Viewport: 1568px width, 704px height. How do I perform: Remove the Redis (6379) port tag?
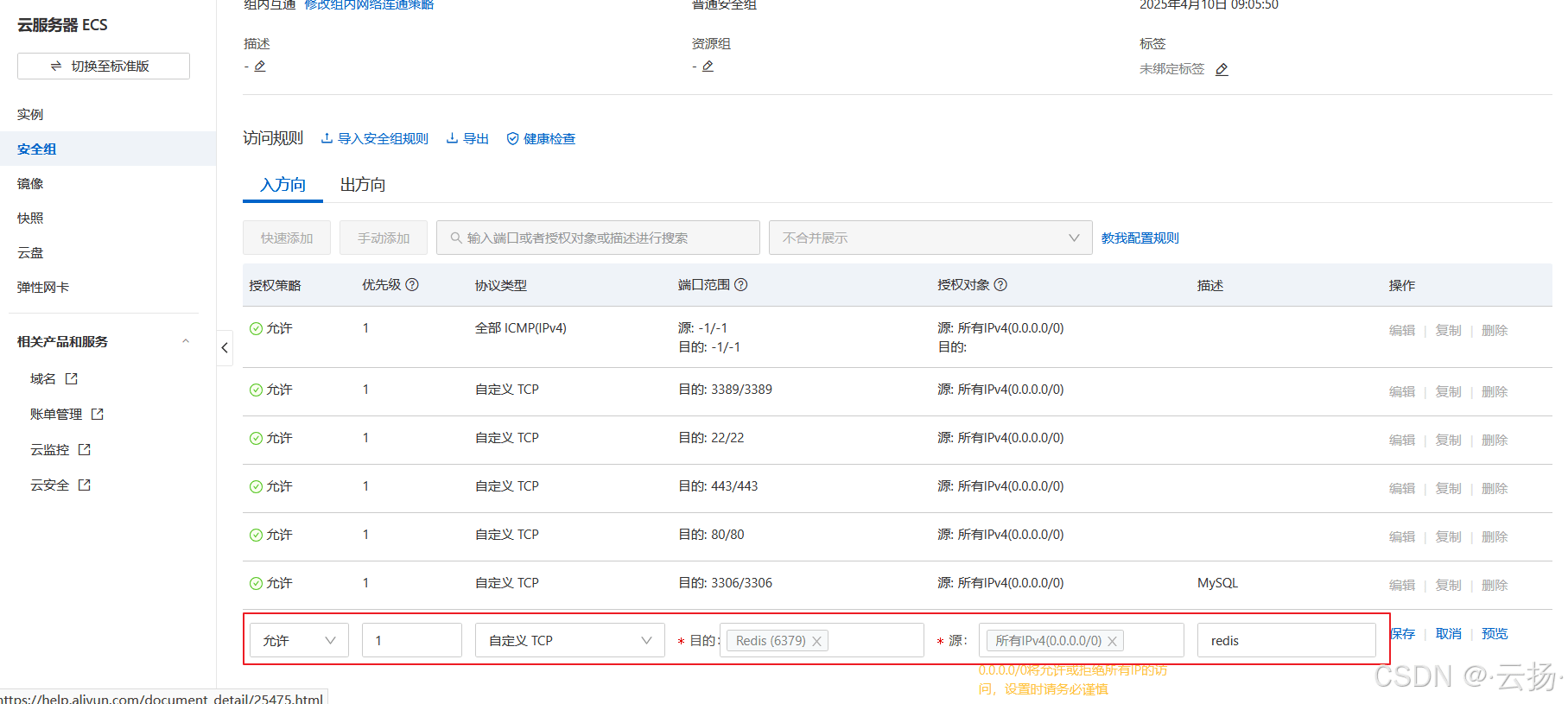[x=816, y=641]
